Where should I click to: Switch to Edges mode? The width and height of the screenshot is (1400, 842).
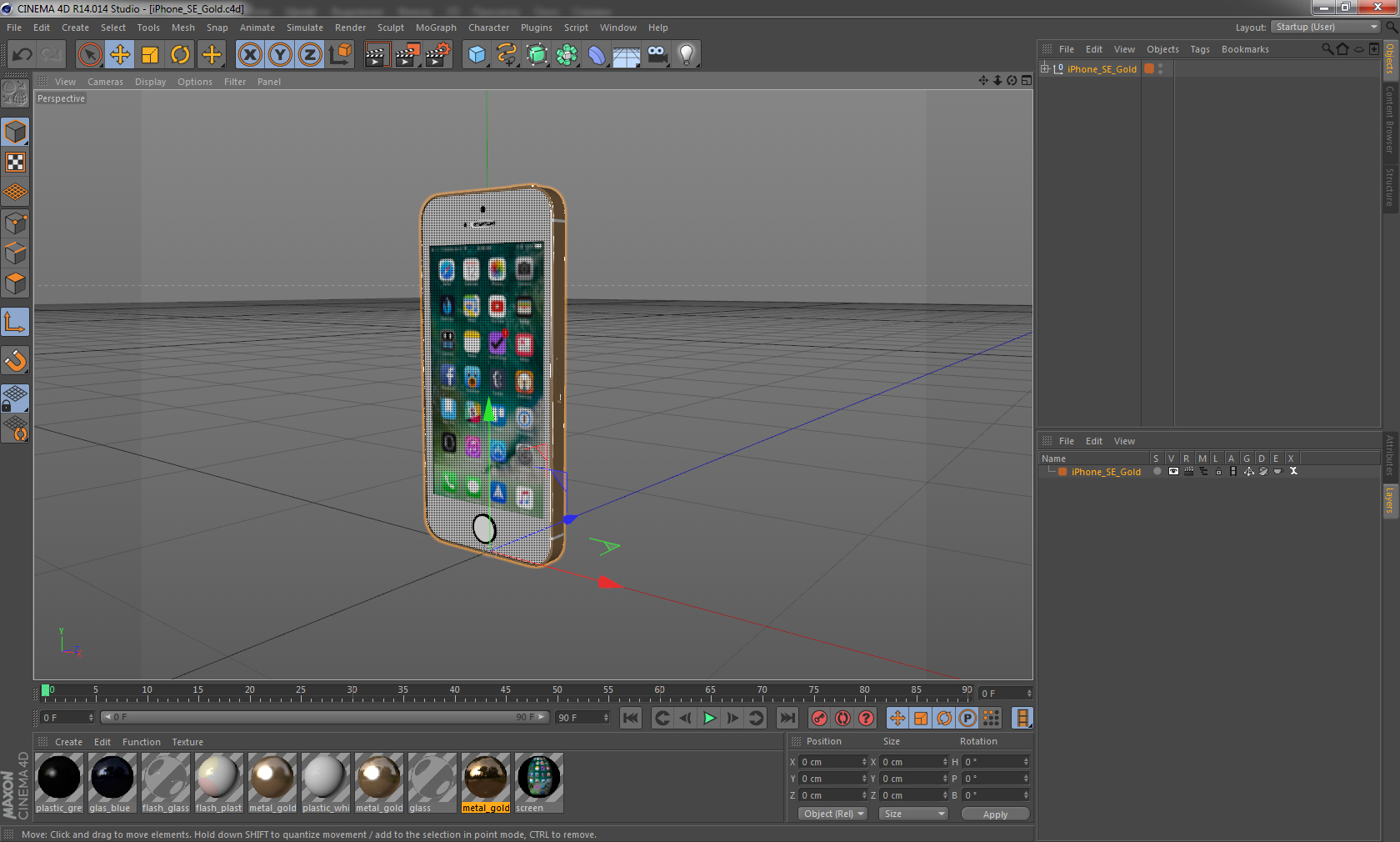pyautogui.click(x=16, y=253)
